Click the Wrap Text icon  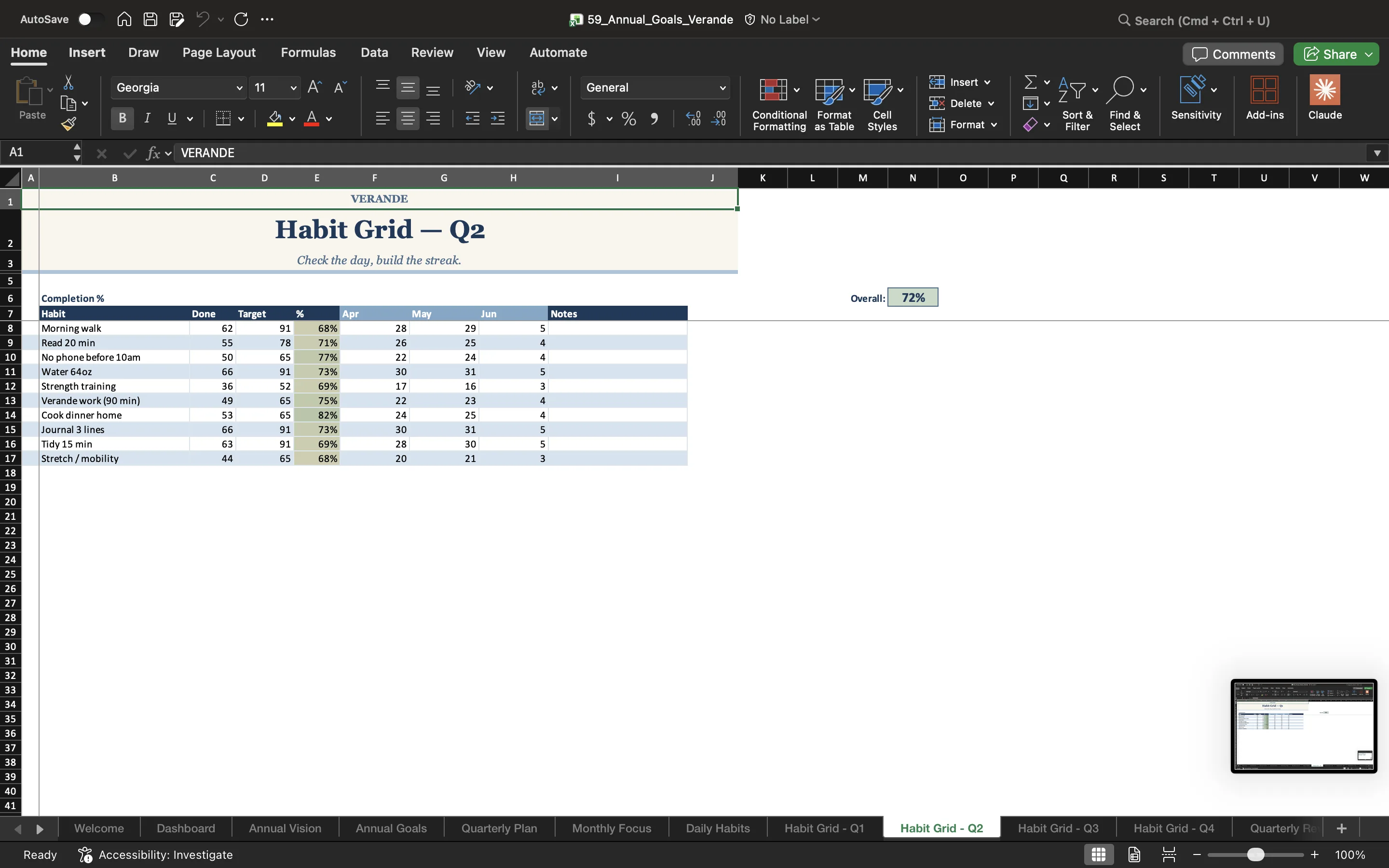538,87
